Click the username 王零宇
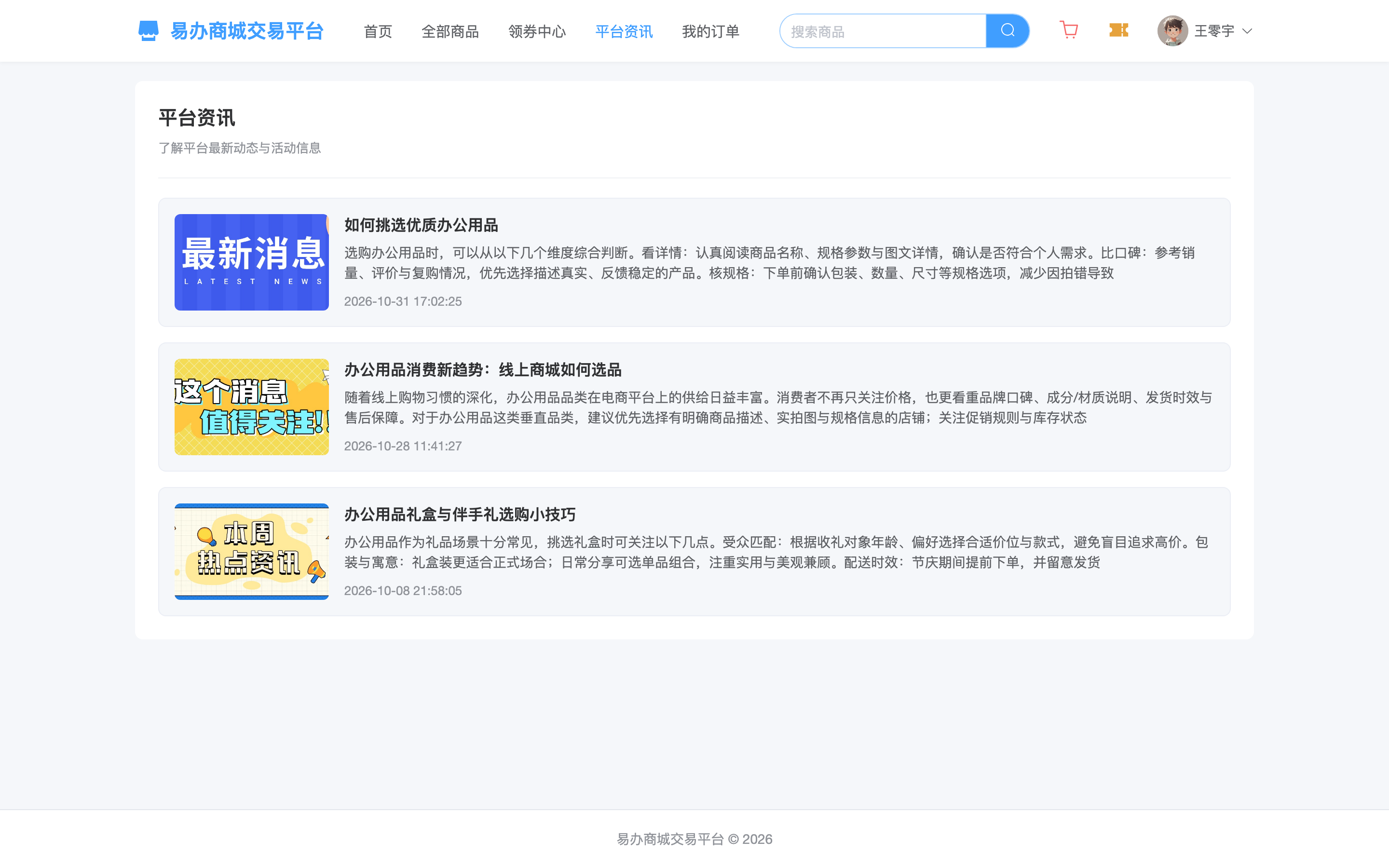Viewport: 1389px width, 868px height. point(1214,31)
